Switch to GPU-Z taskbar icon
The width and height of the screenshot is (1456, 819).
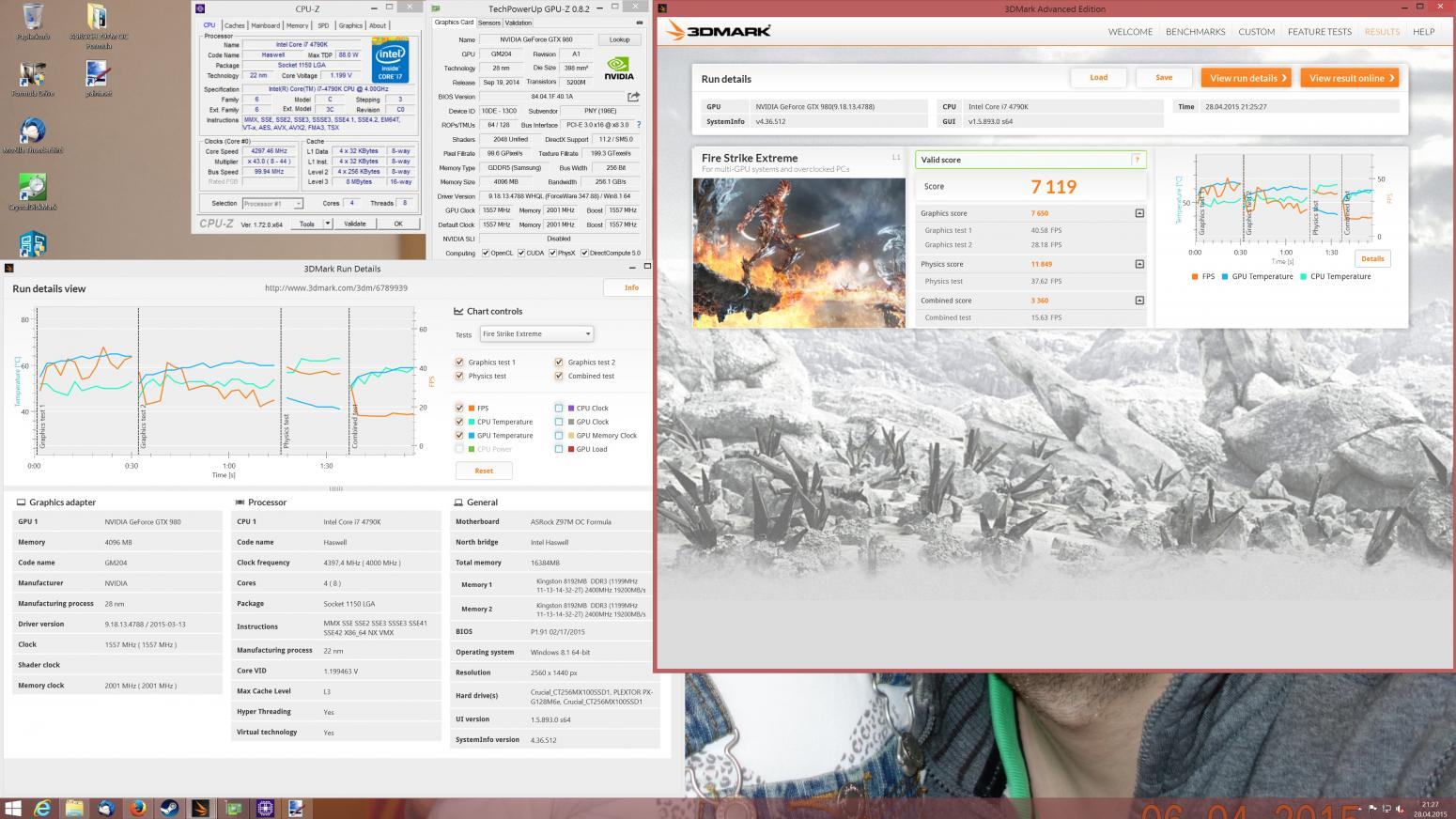[x=233, y=808]
